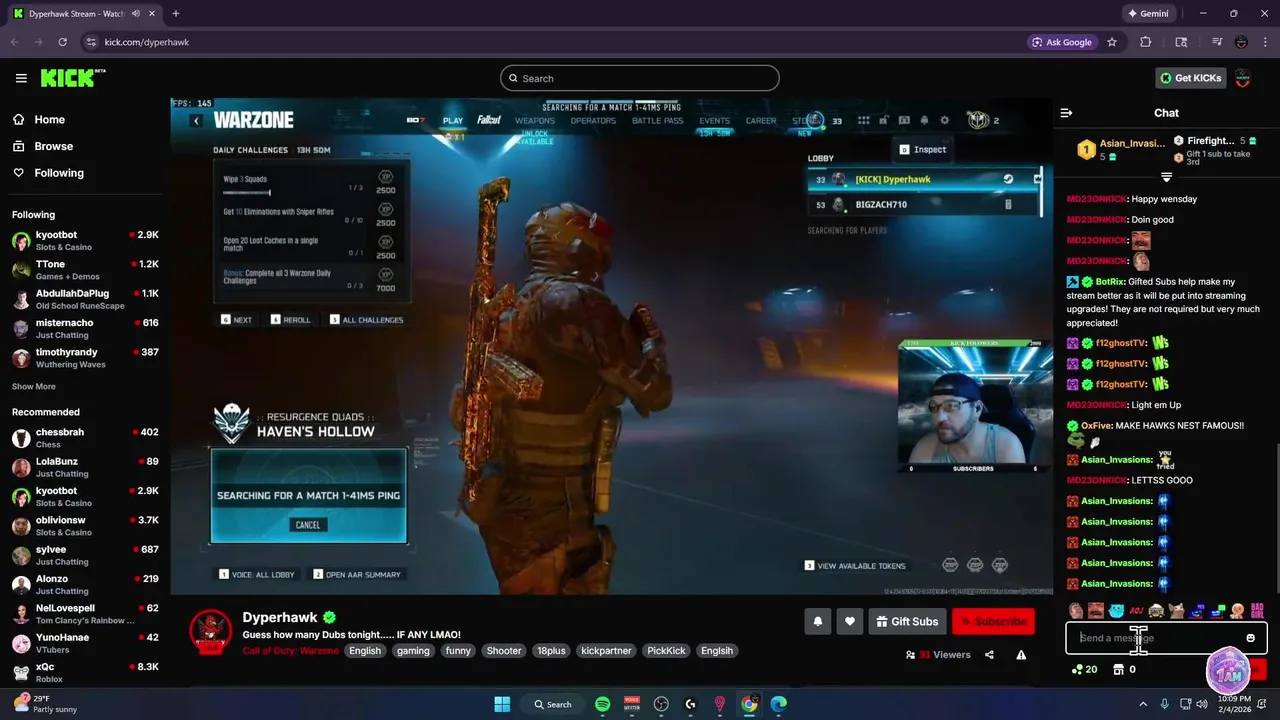
Task: Click the Ask Google button in address bar
Action: point(1062,42)
